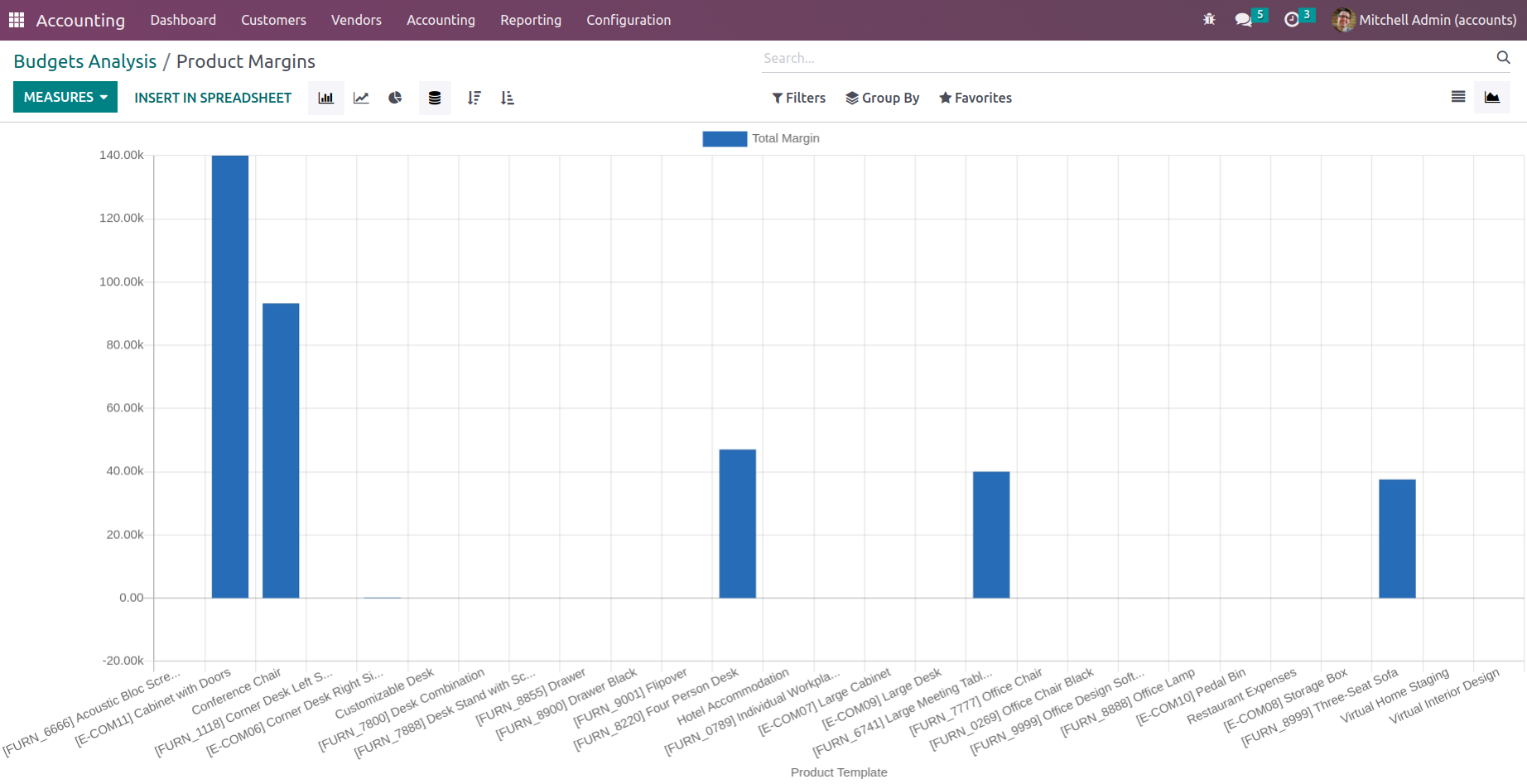
Task: Click the Accounting app title
Action: coord(80,20)
